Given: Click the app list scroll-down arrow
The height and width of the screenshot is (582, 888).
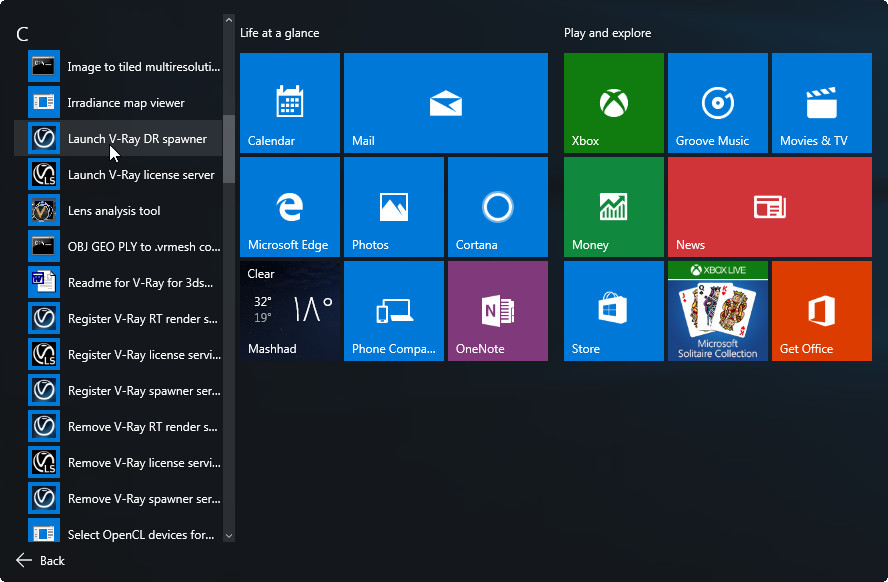Looking at the screenshot, I should pyautogui.click(x=229, y=536).
